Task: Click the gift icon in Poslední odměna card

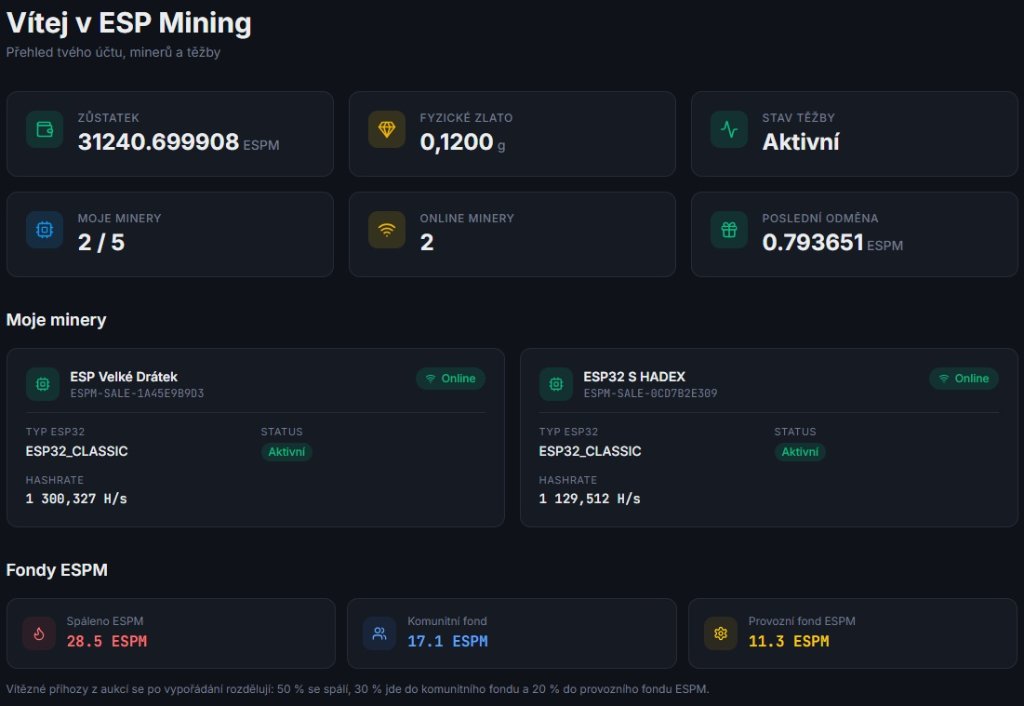Action: point(729,230)
